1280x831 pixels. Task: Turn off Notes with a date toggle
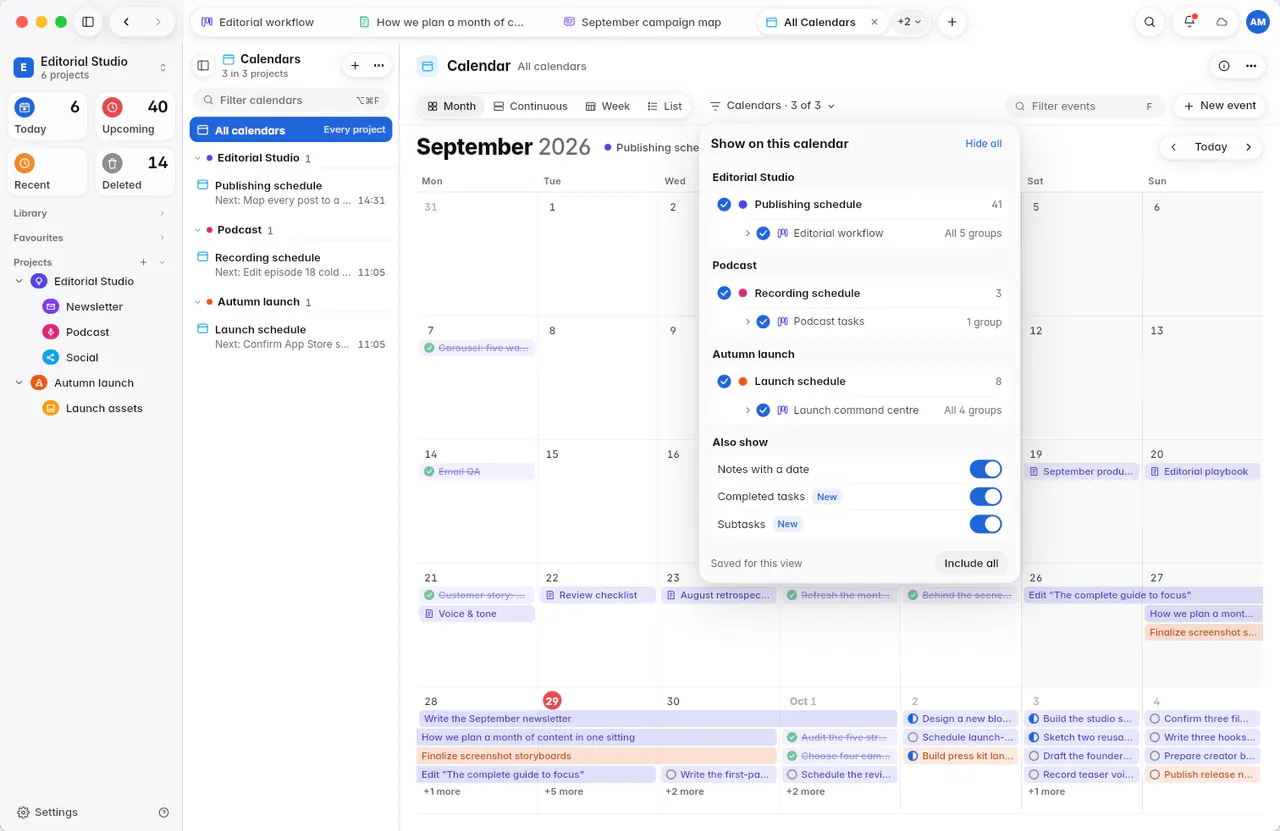click(985, 469)
